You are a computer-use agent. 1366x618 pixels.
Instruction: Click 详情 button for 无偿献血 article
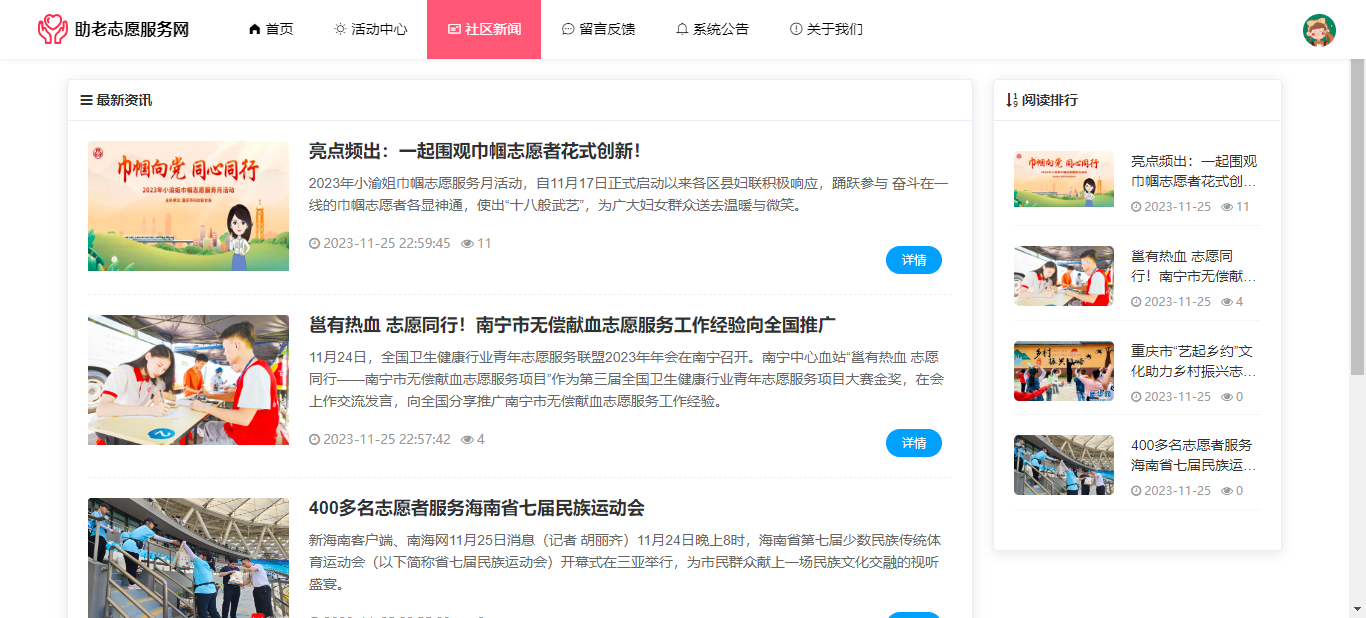coord(914,443)
